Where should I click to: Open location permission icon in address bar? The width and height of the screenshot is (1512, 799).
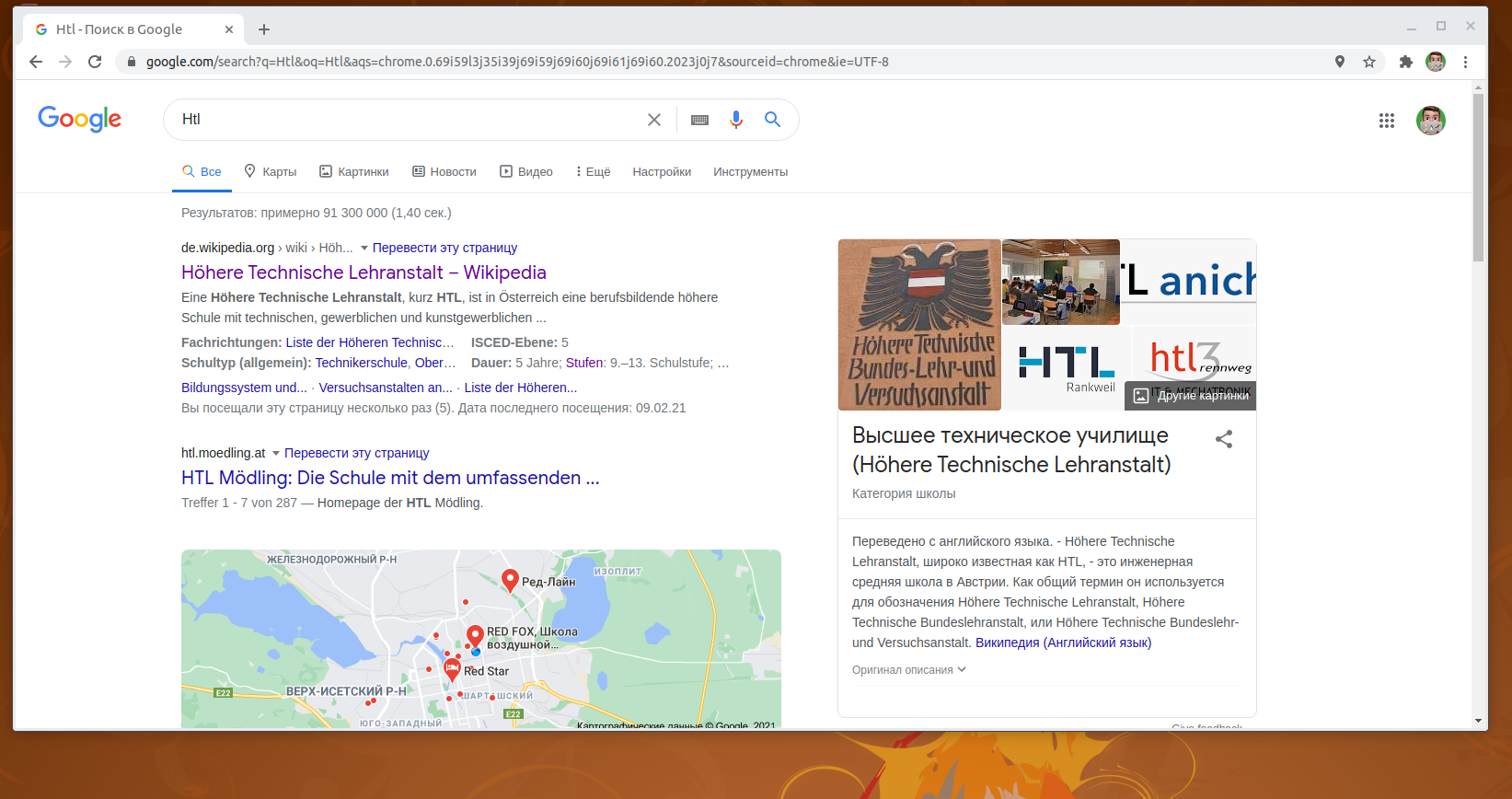[1340, 62]
